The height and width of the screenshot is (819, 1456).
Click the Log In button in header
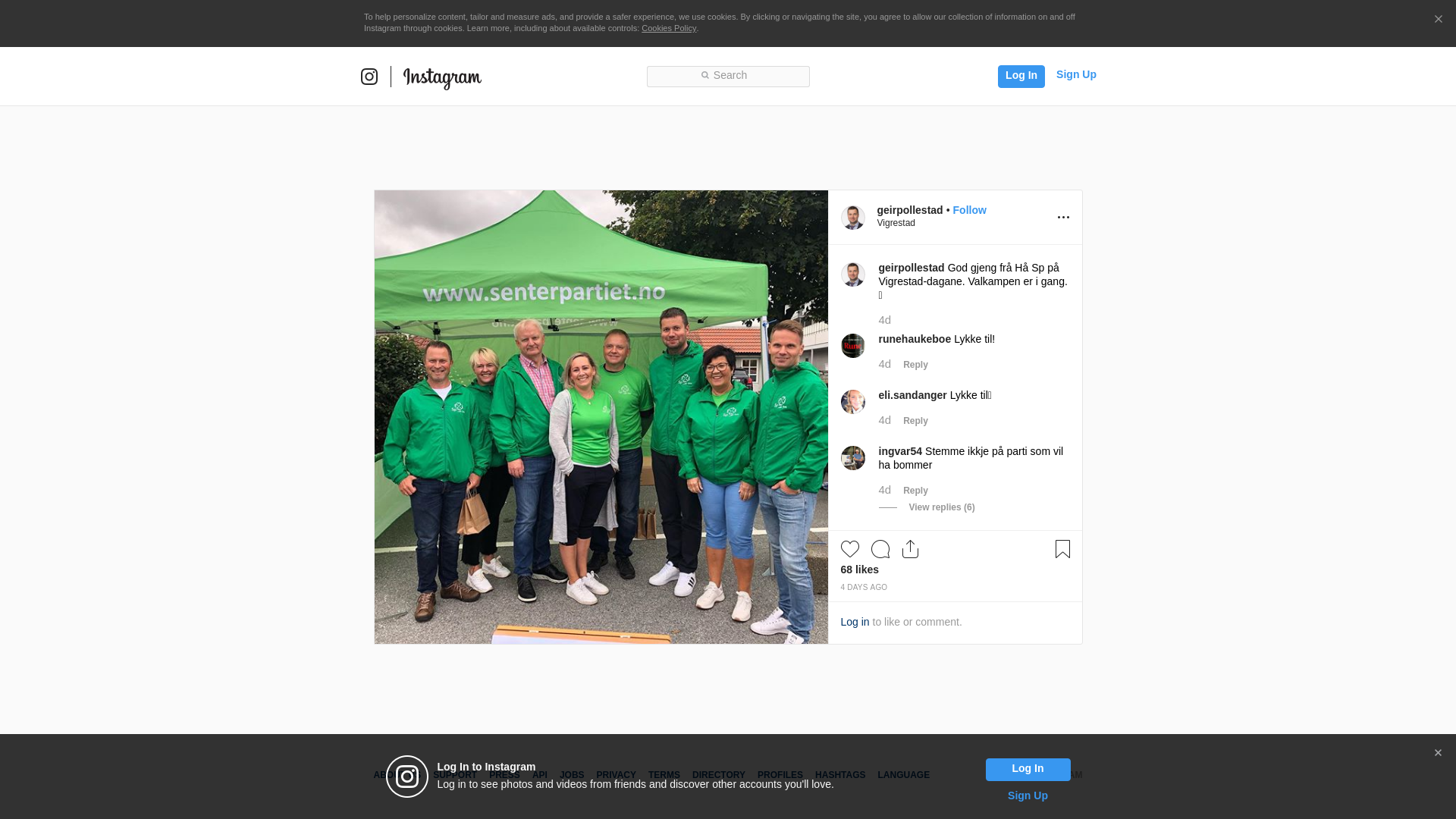coord(1021,77)
